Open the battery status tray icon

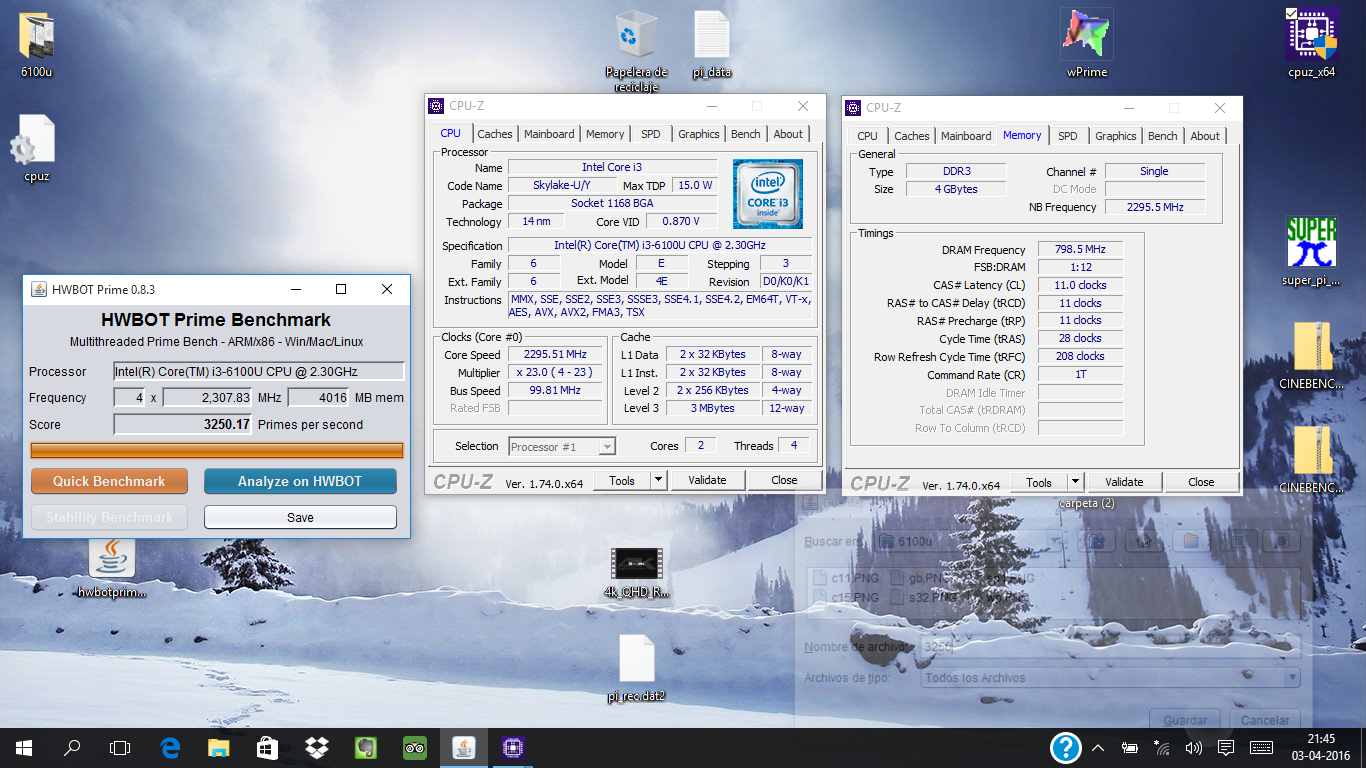tap(1129, 747)
